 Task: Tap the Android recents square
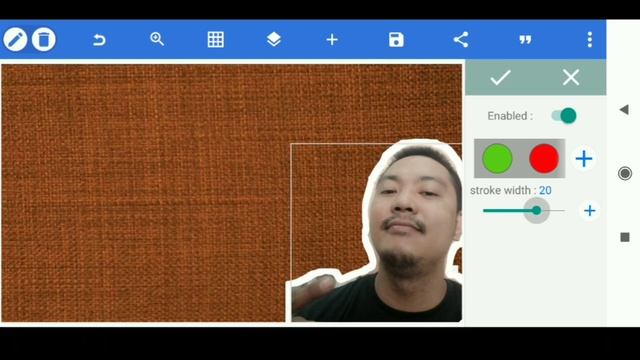625,237
